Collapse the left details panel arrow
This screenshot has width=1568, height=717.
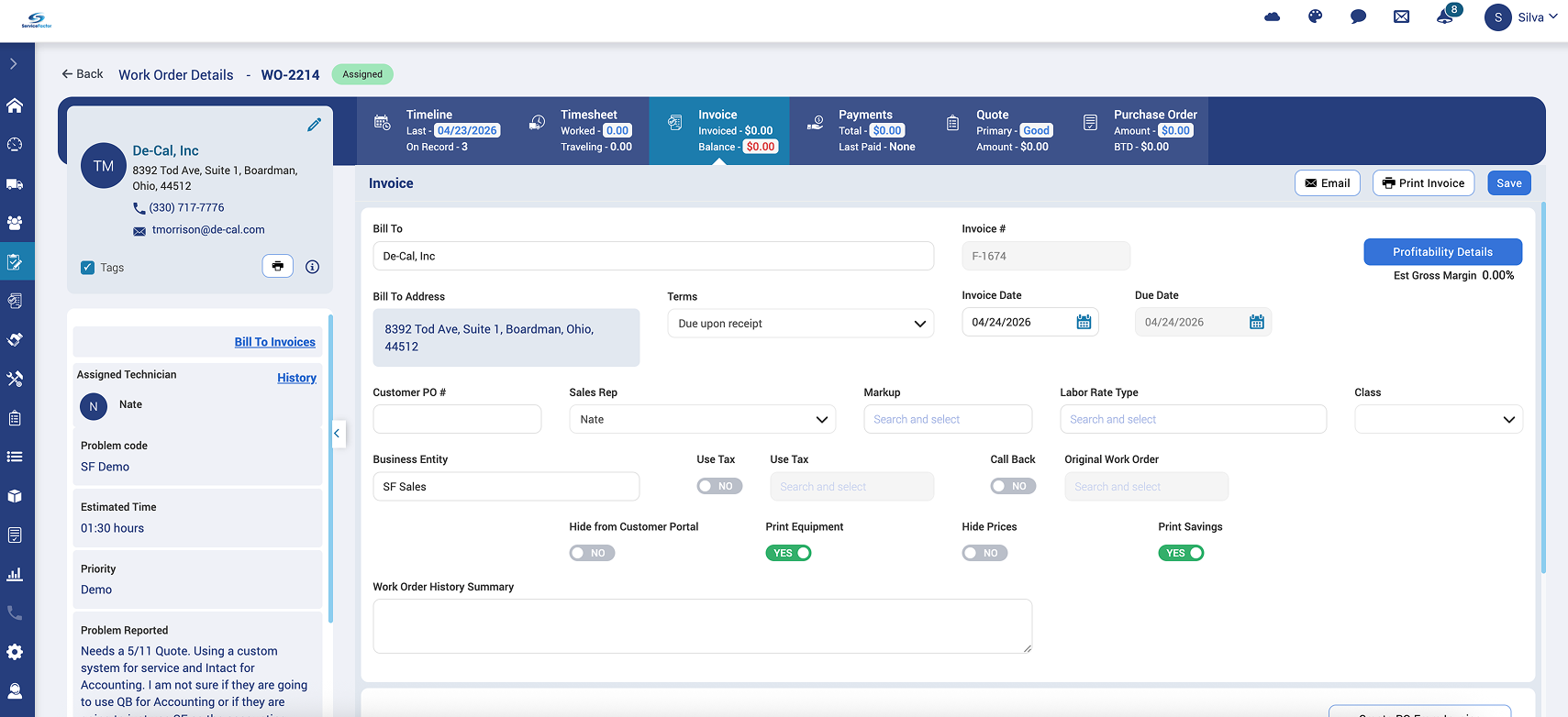[x=337, y=433]
